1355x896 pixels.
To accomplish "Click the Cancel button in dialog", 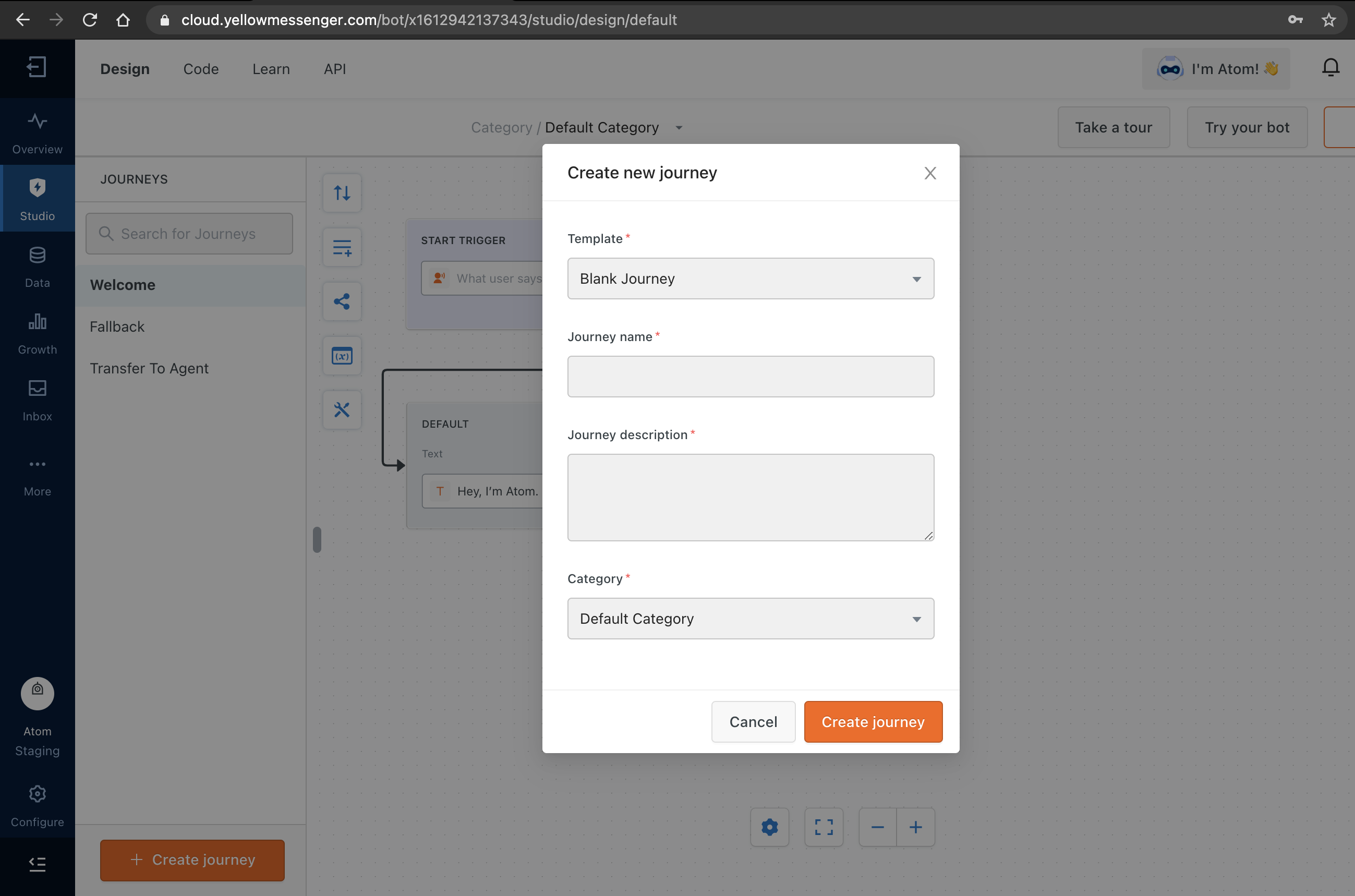I will point(753,722).
